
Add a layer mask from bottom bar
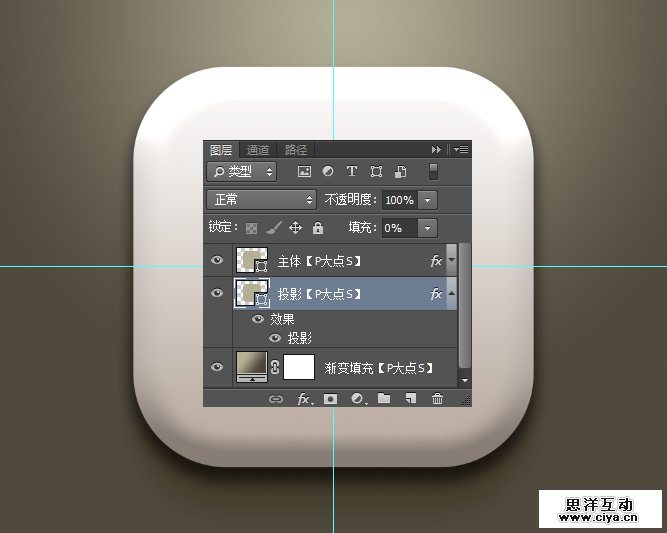(330, 399)
